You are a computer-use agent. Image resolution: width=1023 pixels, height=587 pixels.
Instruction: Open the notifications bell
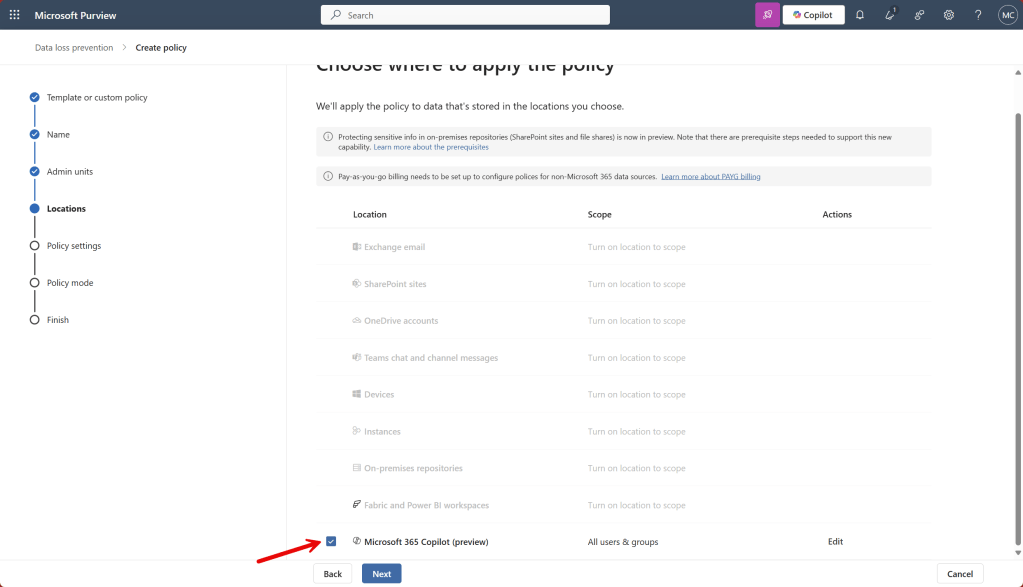[859, 15]
